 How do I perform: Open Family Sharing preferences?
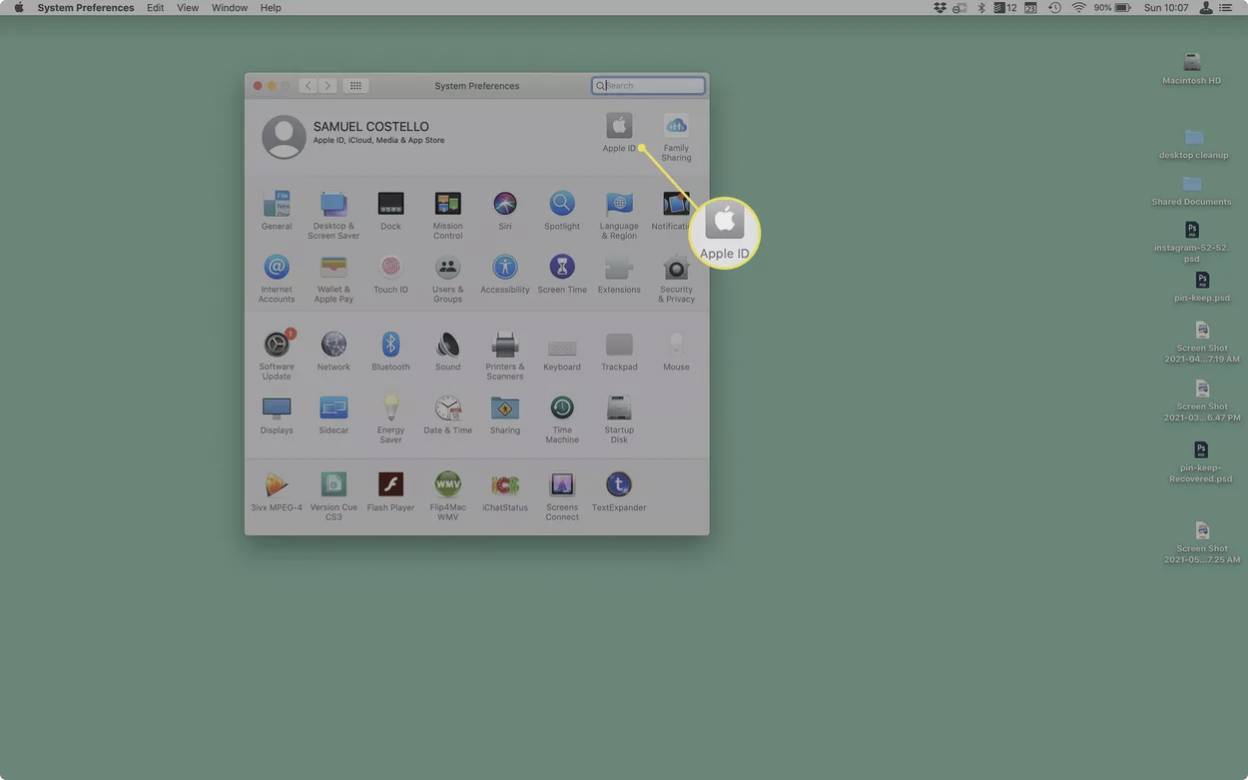click(676, 131)
